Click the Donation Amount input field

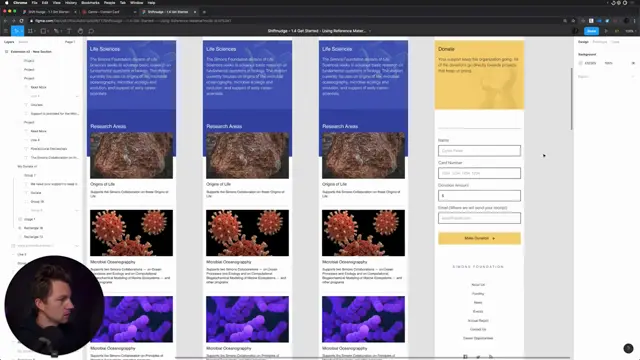point(479,196)
